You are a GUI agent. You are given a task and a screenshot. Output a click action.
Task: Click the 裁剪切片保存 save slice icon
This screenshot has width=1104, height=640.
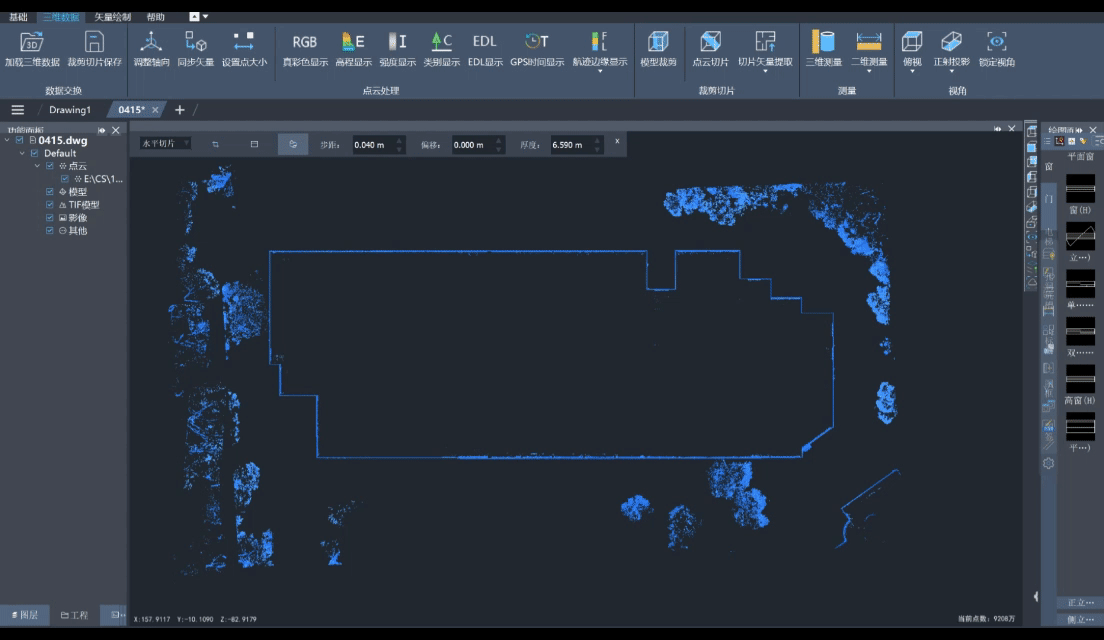pos(94,42)
